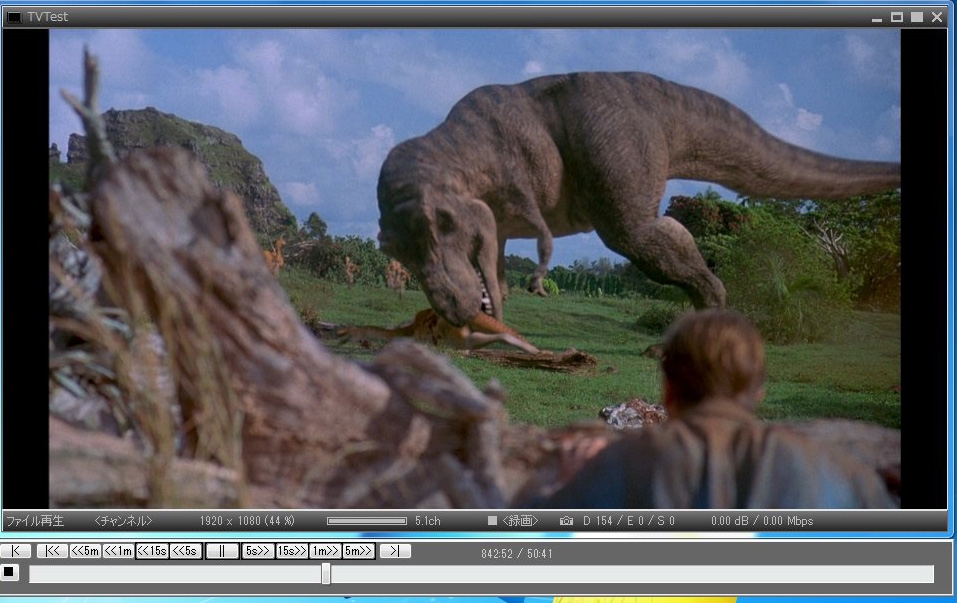Rewind 5 seconds using <<5s
Screen dimensions: 957x603
coord(185,551)
